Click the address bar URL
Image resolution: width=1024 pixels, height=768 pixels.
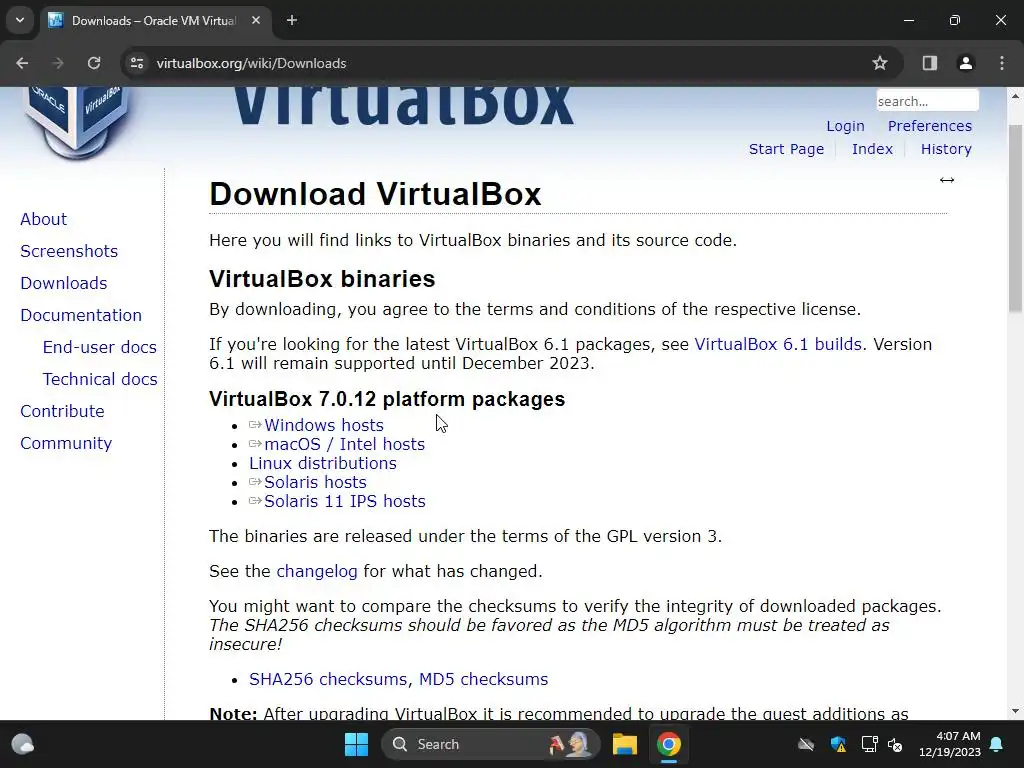pyautogui.click(x=251, y=63)
